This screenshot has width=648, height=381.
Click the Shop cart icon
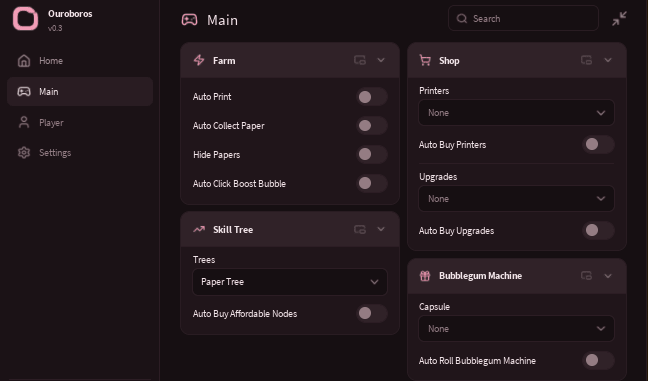pos(425,60)
